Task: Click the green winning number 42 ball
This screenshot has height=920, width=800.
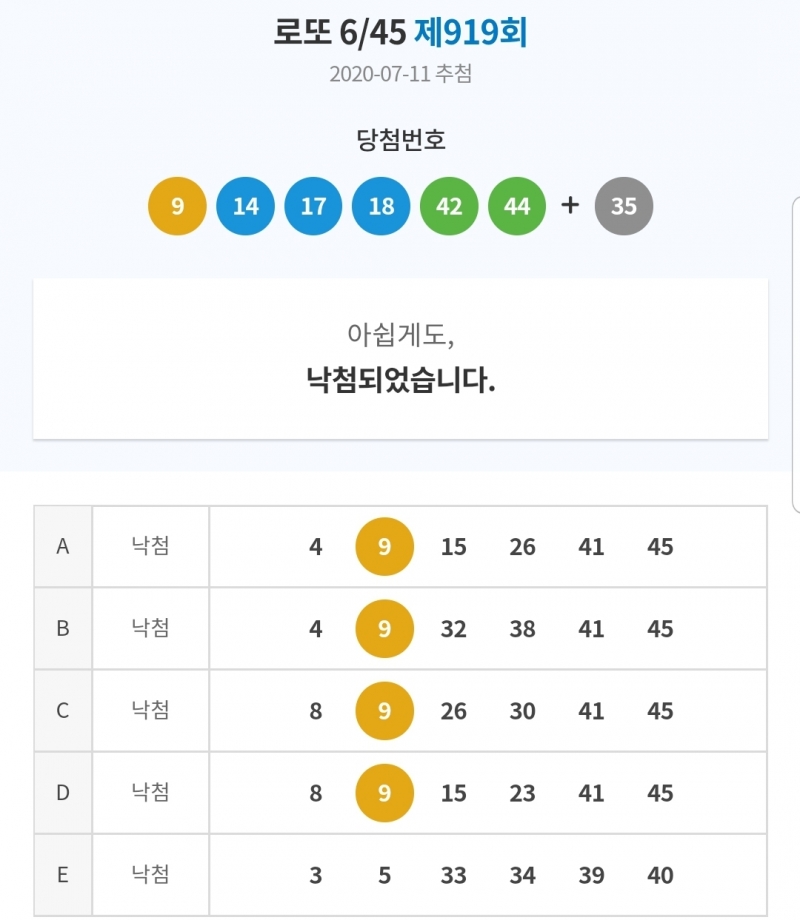Action: 449,207
